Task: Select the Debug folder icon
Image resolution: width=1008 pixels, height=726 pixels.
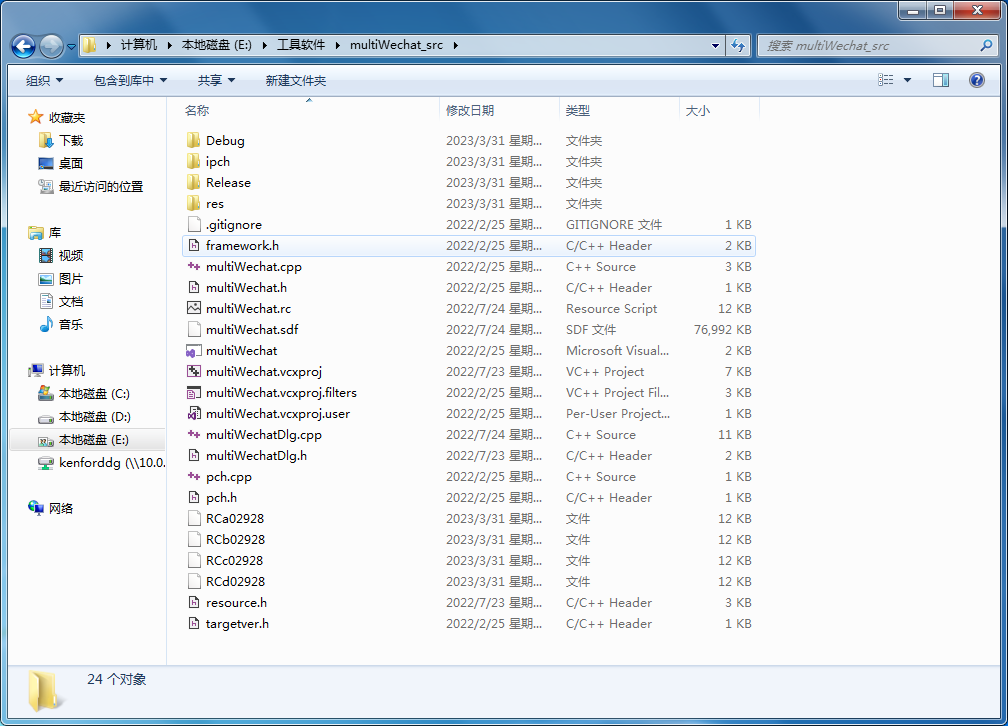Action: click(194, 140)
